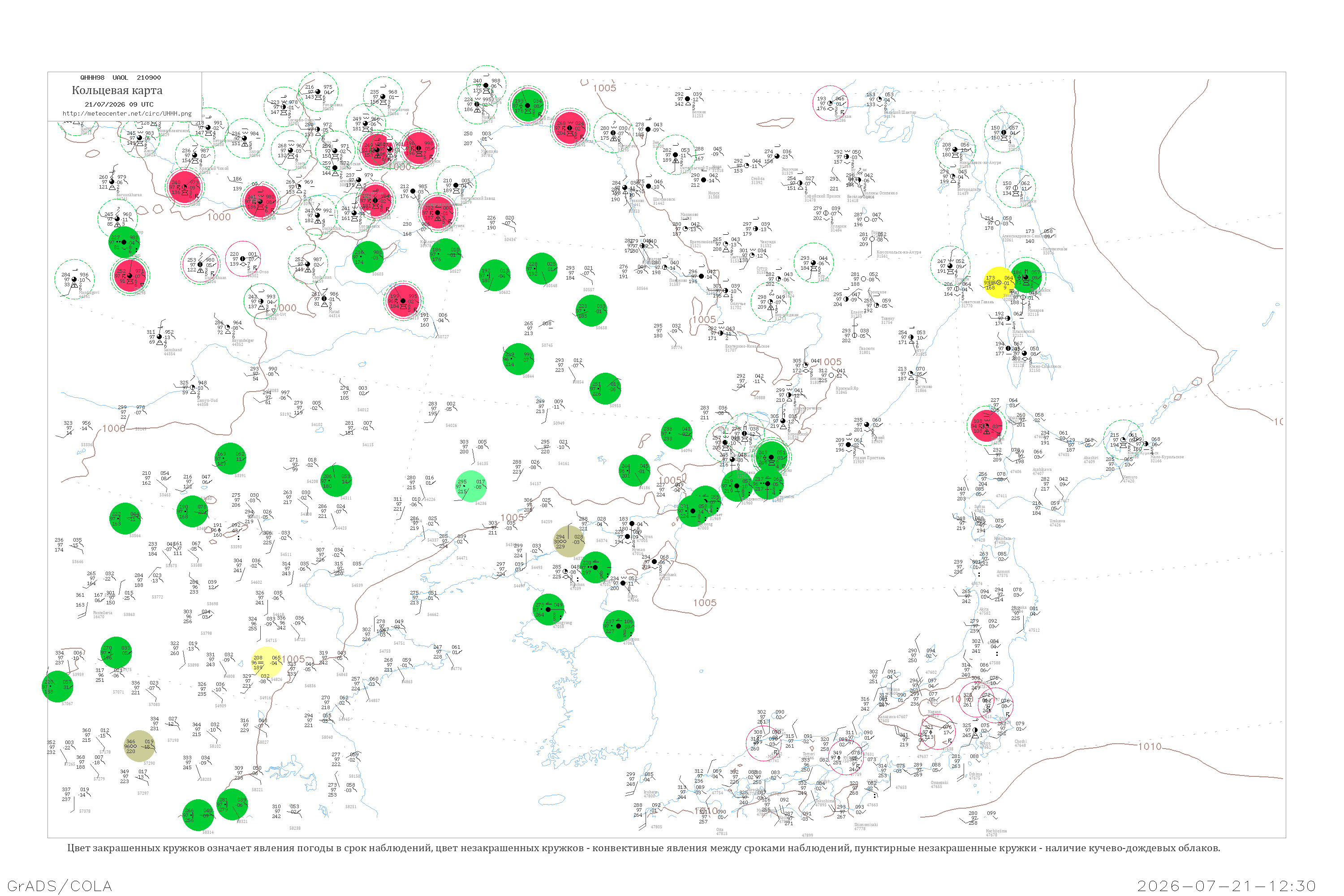Viewport: 1344px width, 896px height.
Task: Click the Russian legend caption below the map
Action: (x=643, y=848)
